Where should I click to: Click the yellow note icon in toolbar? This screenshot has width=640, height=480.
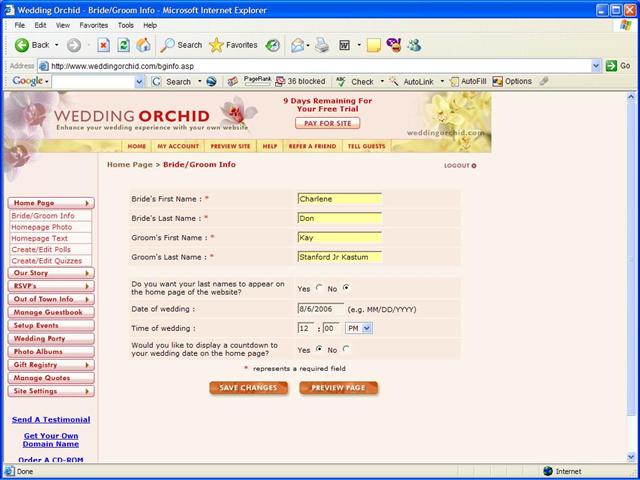click(374, 45)
